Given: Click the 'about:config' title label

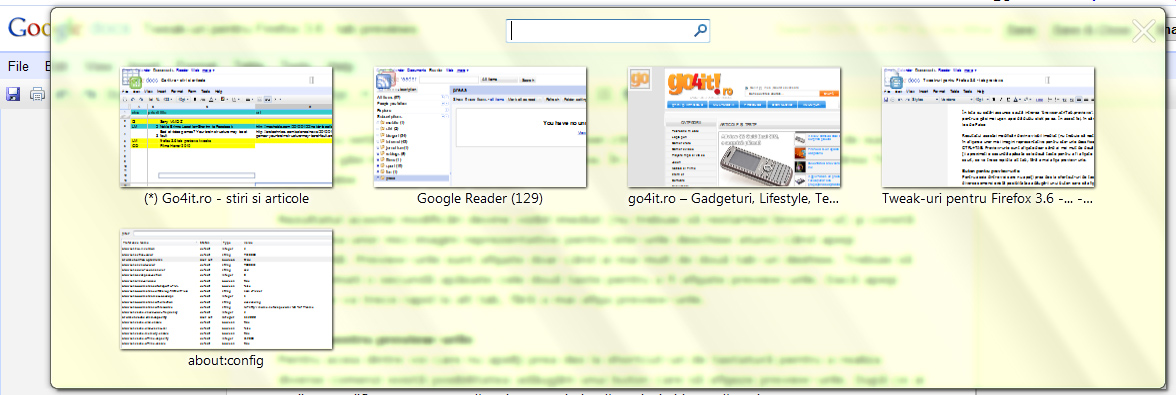Looking at the screenshot, I should pyautogui.click(x=226, y=361).
